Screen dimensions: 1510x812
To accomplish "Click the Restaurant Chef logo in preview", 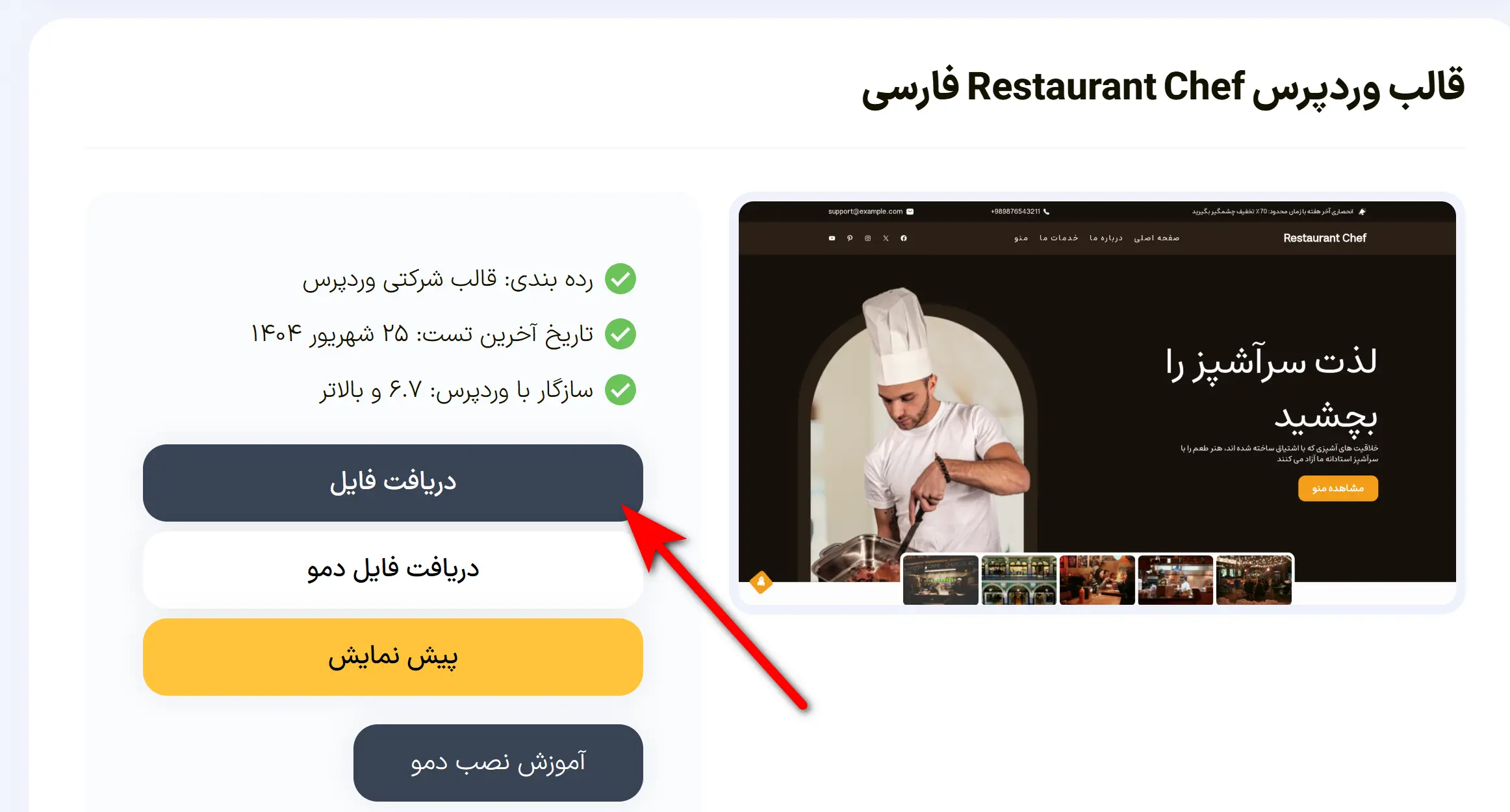I will pyautogui.click(x=1325, y=238).
